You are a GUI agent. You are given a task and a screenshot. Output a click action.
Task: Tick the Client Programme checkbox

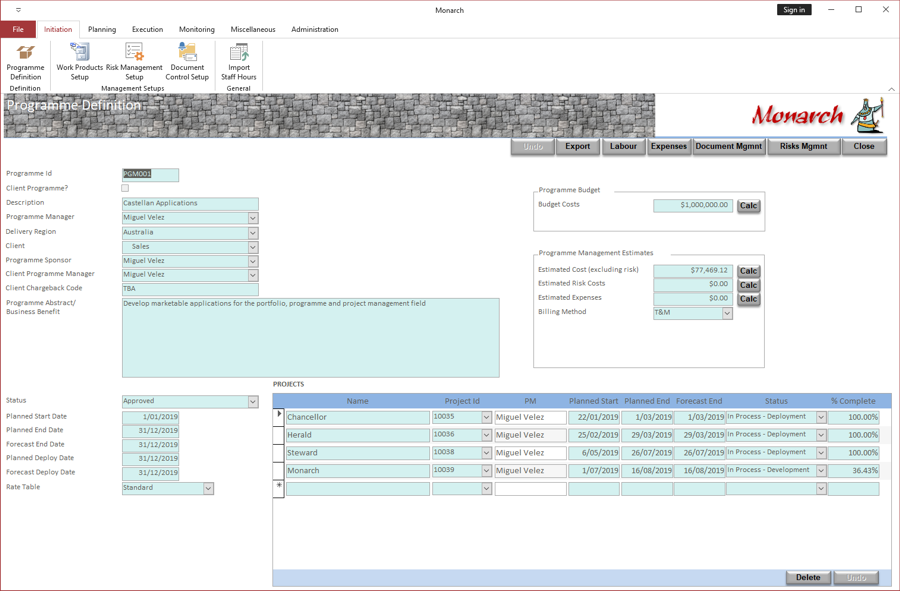click(125, 188)
